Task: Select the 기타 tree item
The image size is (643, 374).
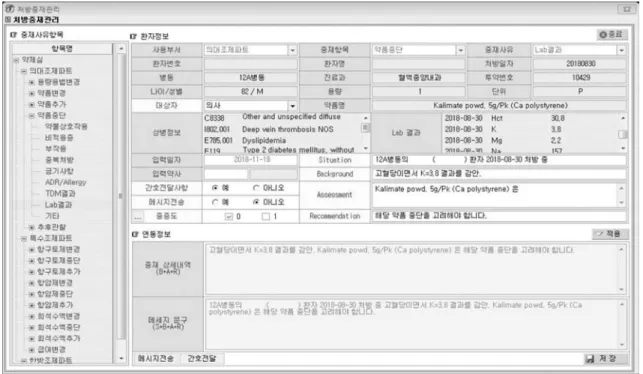Action: tap(52, 216)
